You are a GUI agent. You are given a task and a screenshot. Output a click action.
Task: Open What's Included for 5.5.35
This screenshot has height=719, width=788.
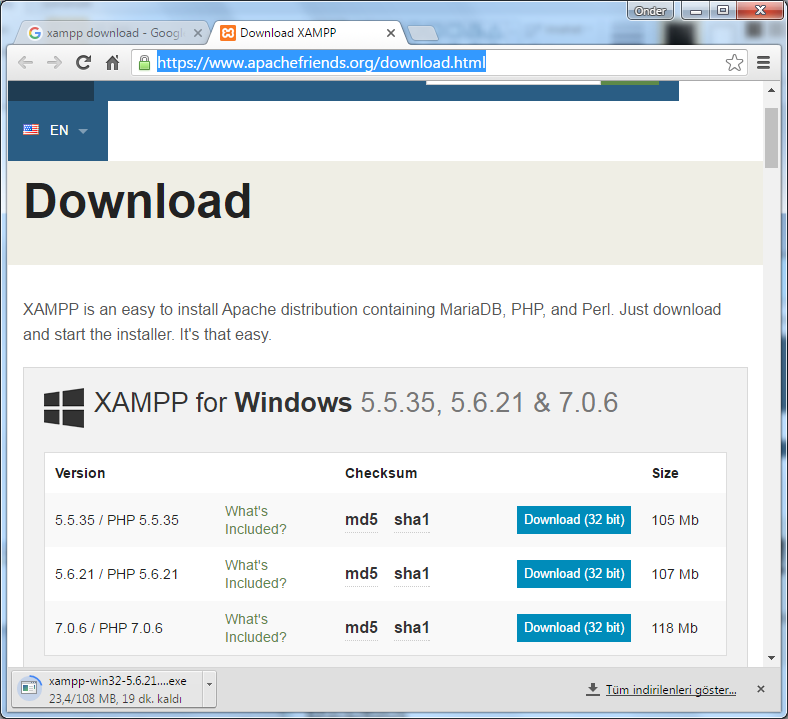click(x=255, y=520)
